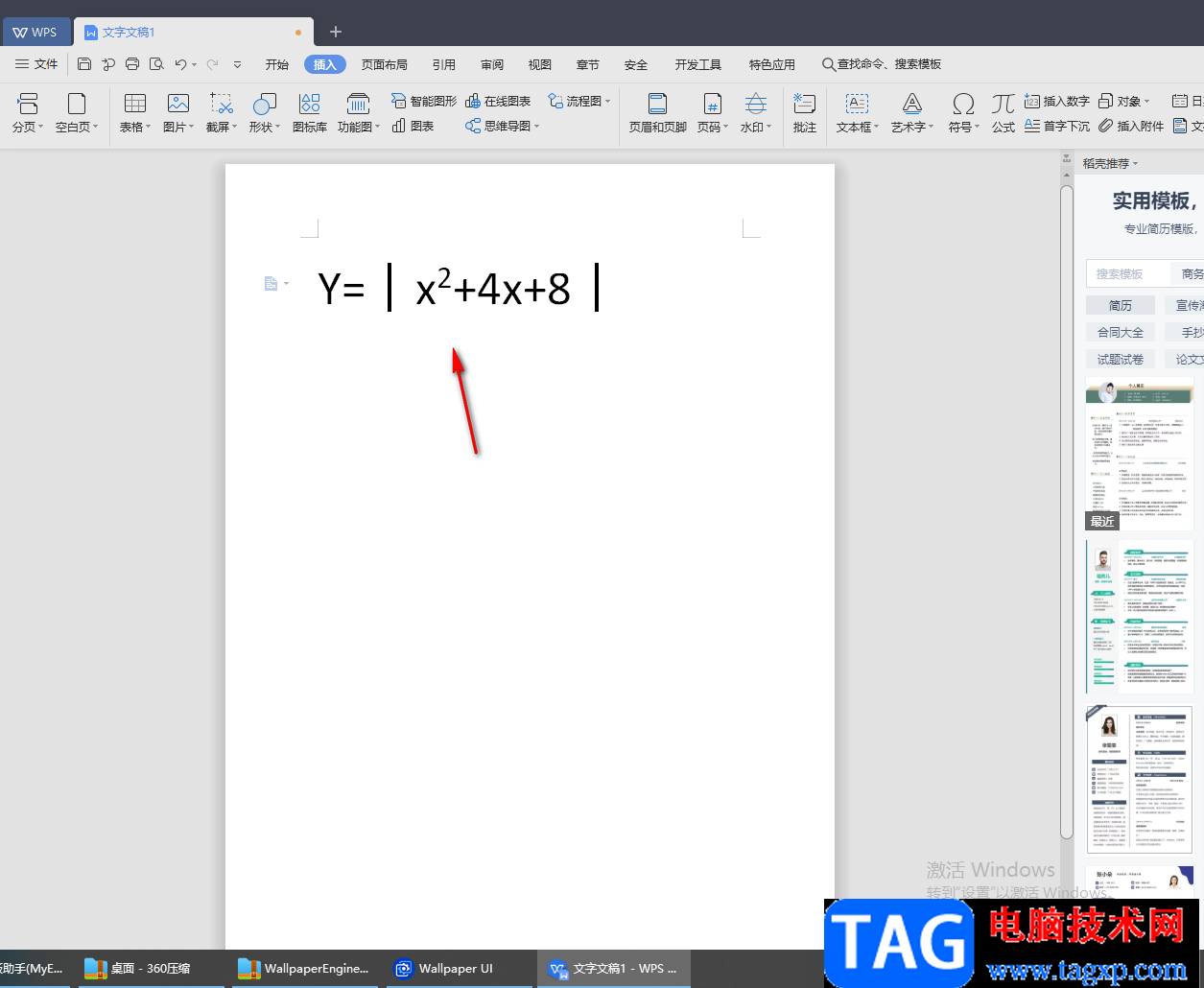Switch to the Page Layout (页面布局) tab
Screen dimensions: 1204x988
click(385, 64)
